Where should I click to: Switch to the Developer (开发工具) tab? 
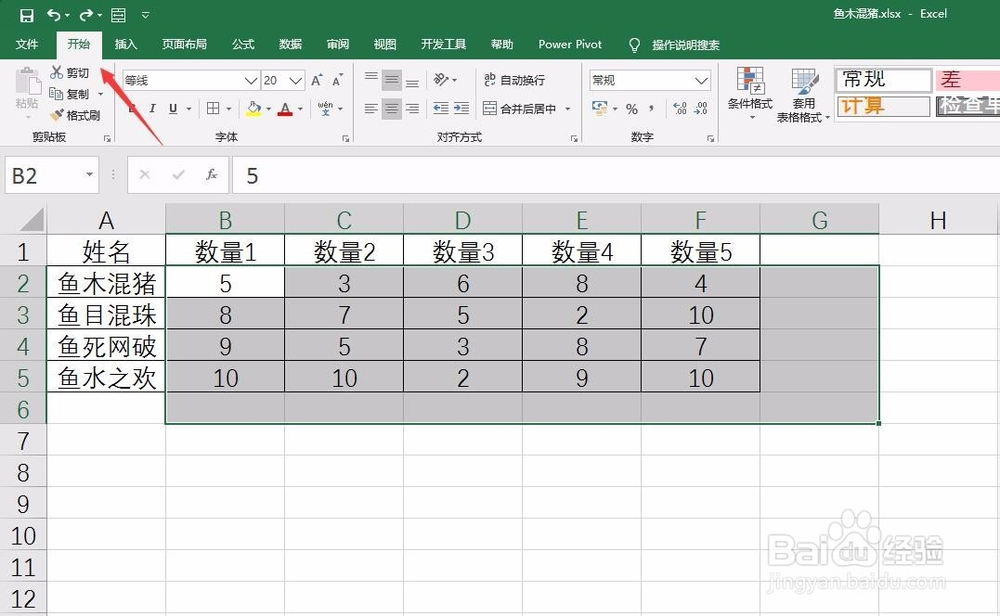click(x=443, y=44)
